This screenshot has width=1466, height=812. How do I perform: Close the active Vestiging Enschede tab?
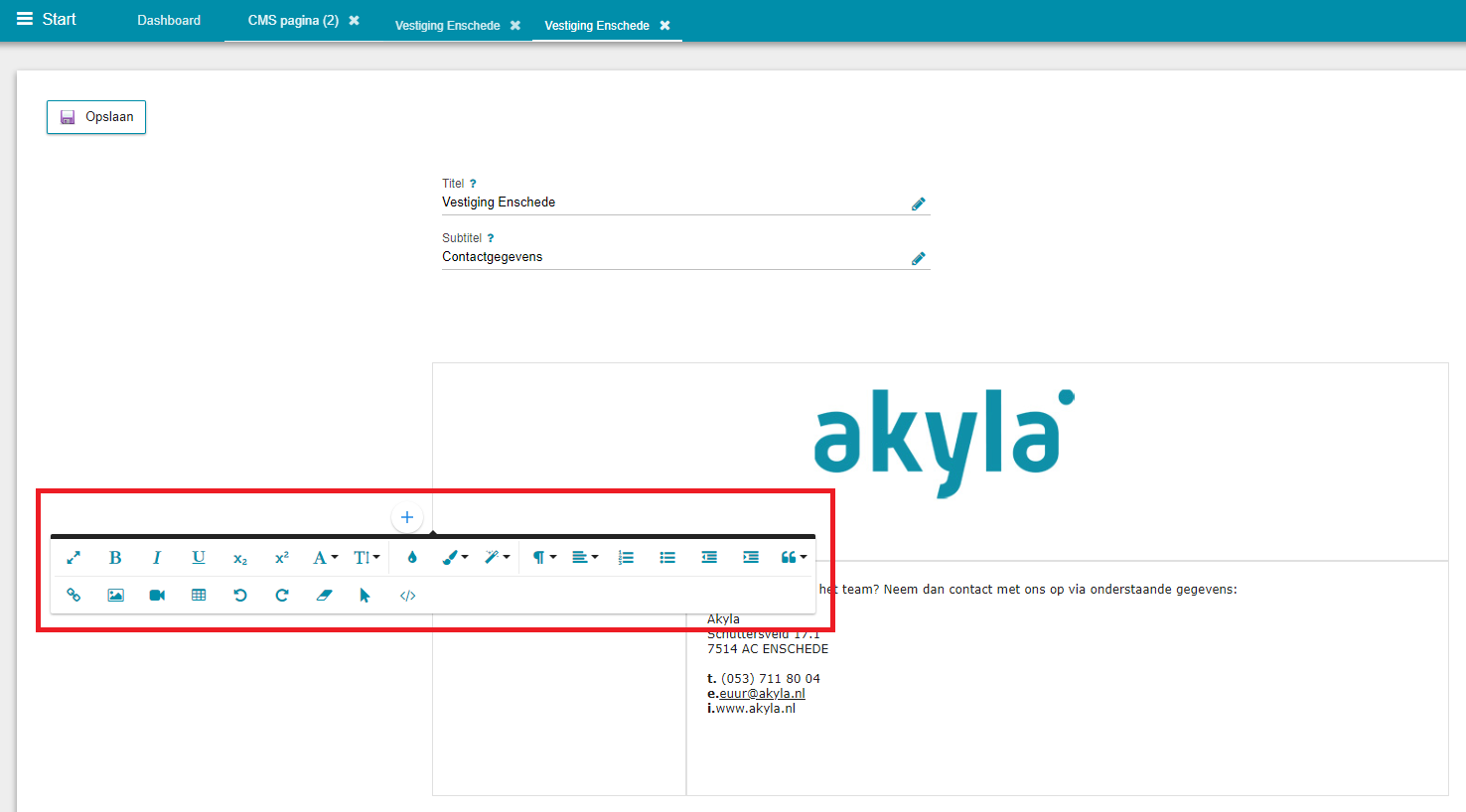pyautogui.click(x=665, y=26)
